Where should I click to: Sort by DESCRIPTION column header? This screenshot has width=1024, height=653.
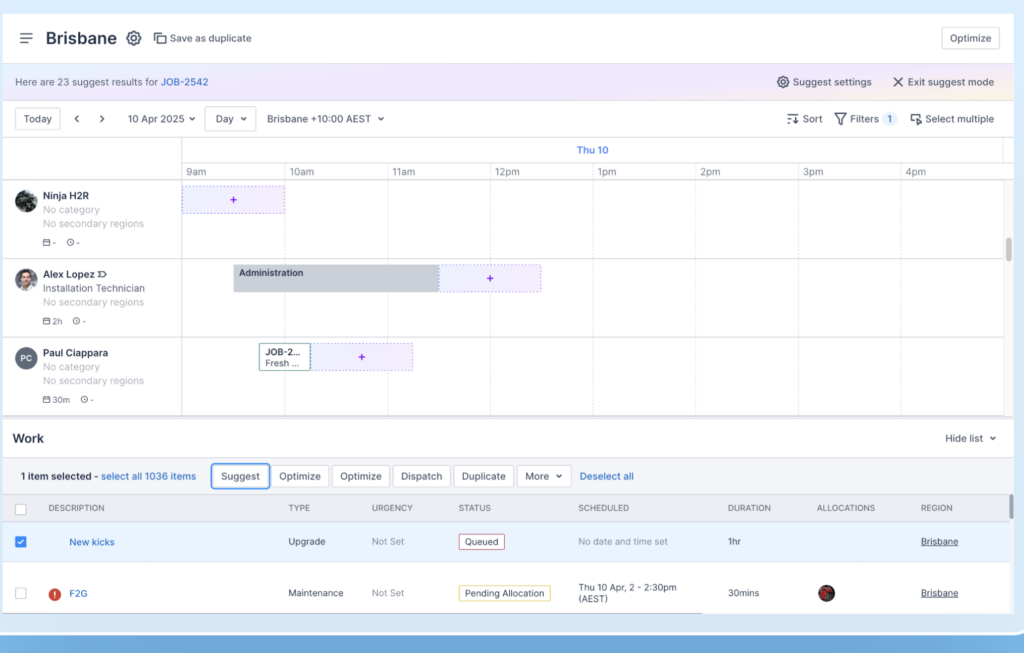click(76, 508)
